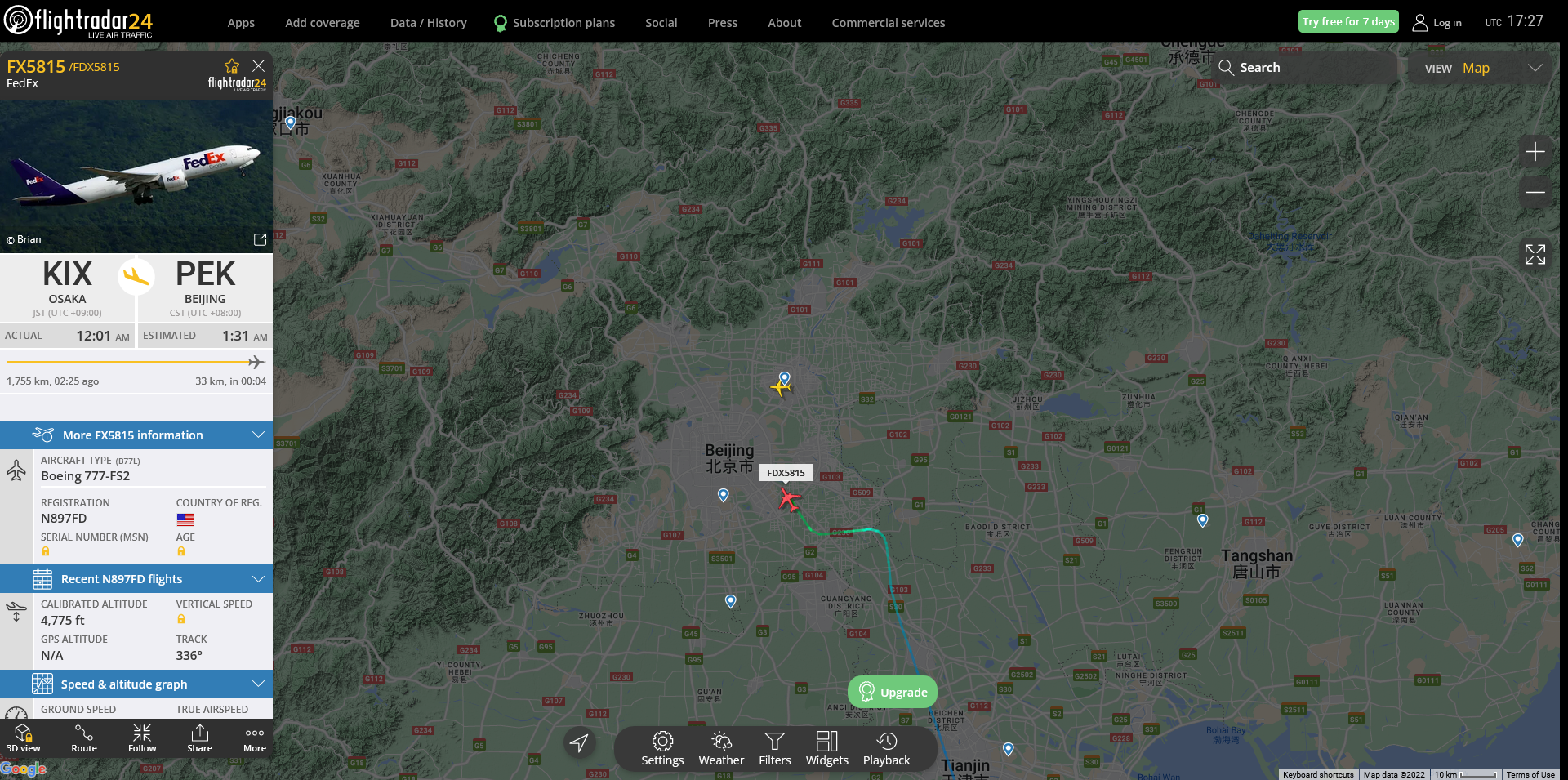
Task: Open the About menu
Action: click(x=785, y=23)
